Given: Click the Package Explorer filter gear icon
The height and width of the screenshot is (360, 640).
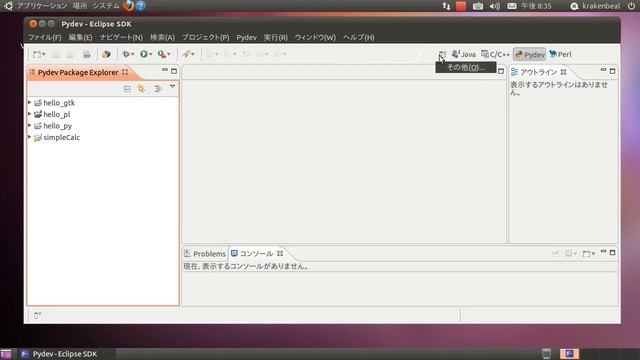Looking at the screenshot, I should [x=141, y=89].
